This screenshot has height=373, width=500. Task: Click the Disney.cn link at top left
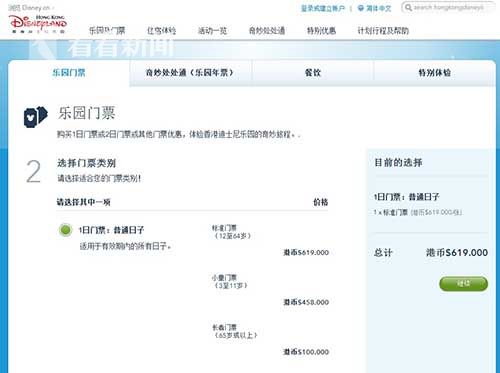(31, 7)
